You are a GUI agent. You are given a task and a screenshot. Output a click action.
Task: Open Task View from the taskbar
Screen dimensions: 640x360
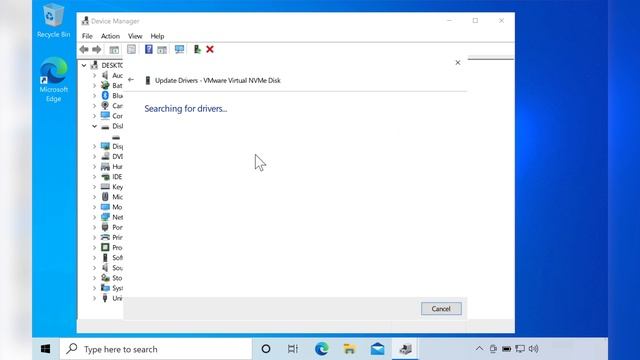coord(293,349)
